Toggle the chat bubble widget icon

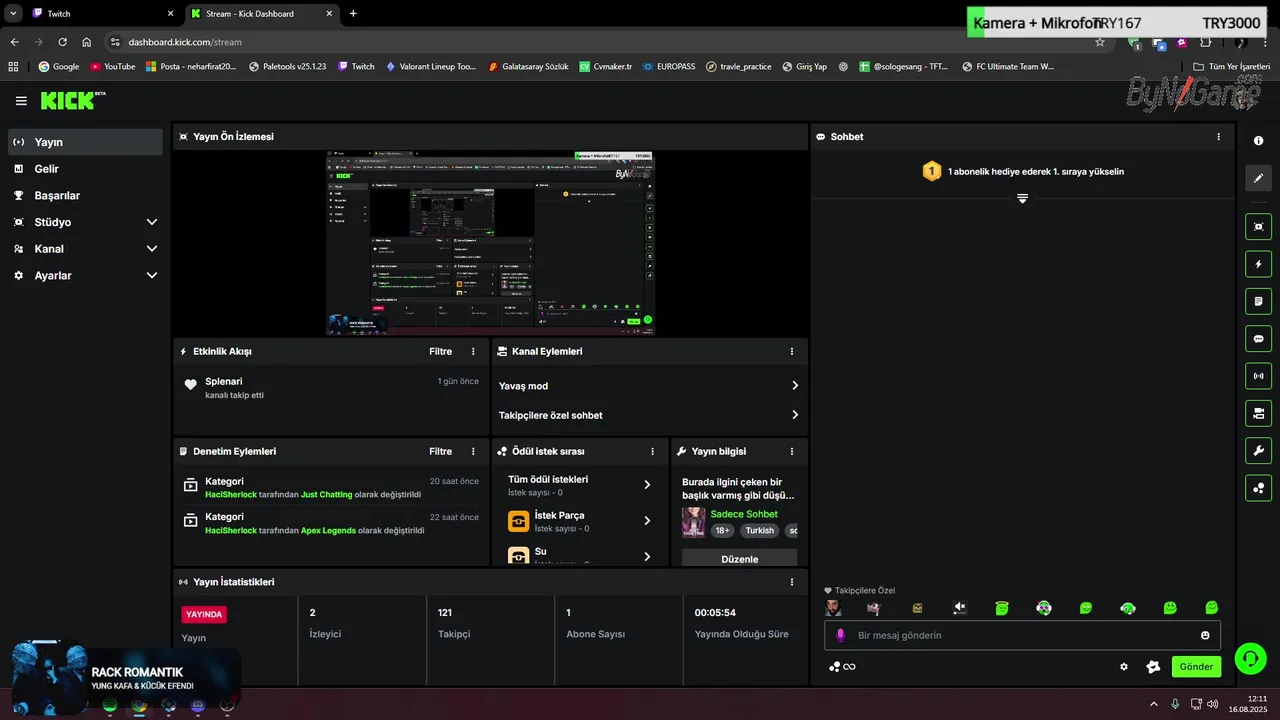click(1259, 339)
